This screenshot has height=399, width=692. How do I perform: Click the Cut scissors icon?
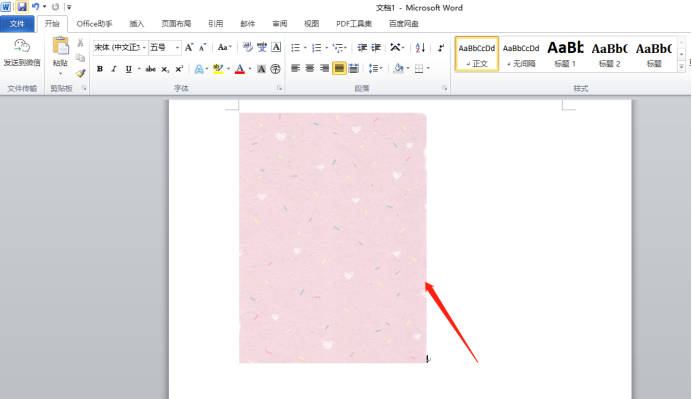click(x=80, y=43)
